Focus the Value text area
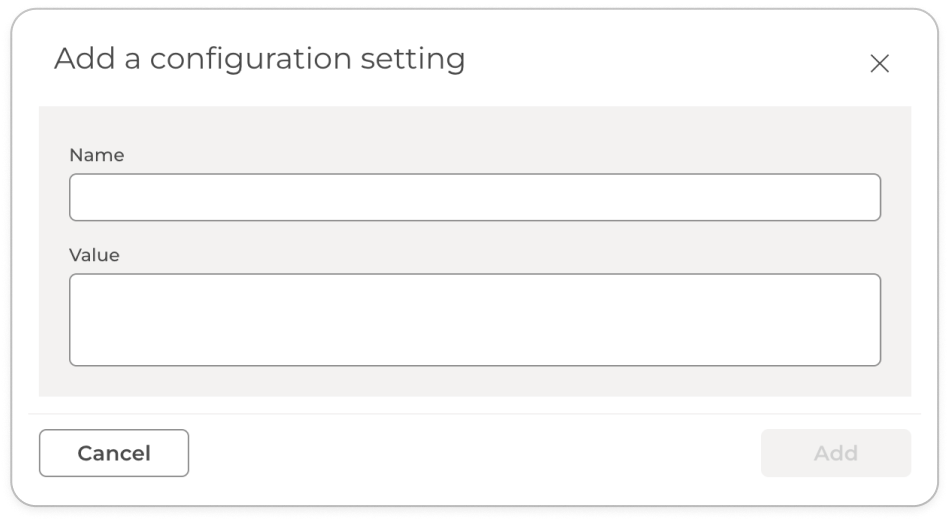 475,320
